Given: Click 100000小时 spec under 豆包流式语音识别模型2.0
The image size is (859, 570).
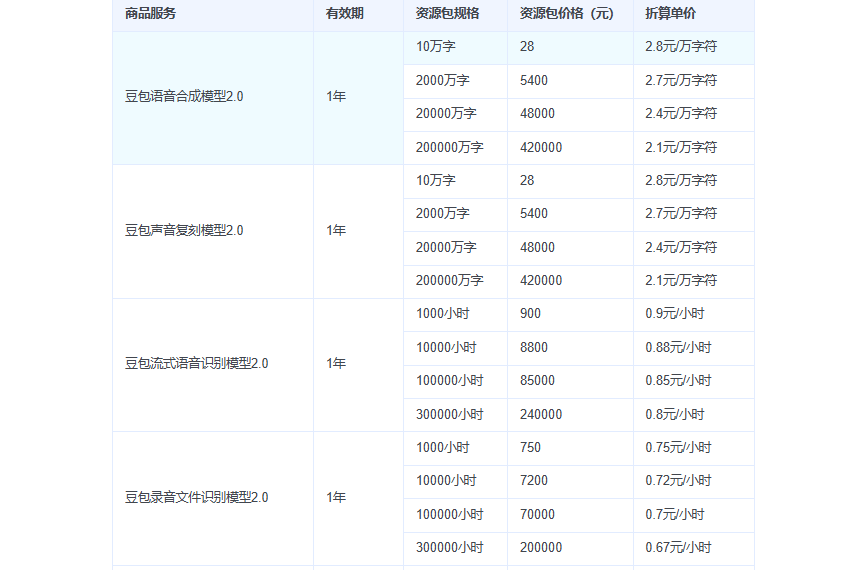Looking at the screenshot, I should point(455,381).
